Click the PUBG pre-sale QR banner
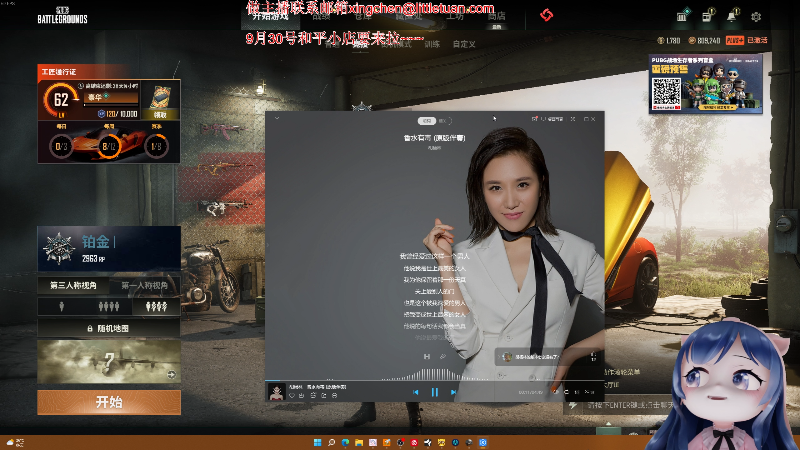 pyautogui.click(x=706, y=84)
